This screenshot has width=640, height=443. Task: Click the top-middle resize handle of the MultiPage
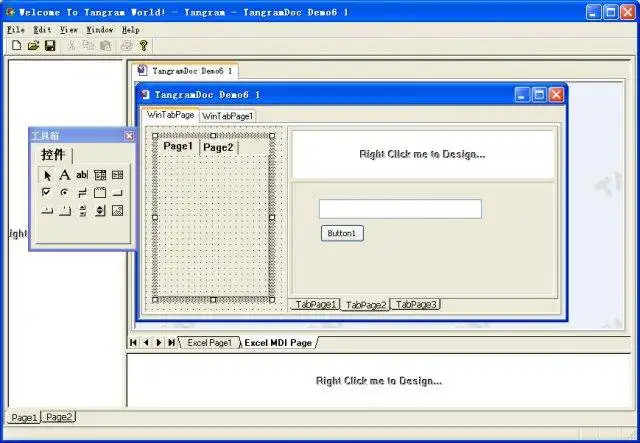coord(213,136)
